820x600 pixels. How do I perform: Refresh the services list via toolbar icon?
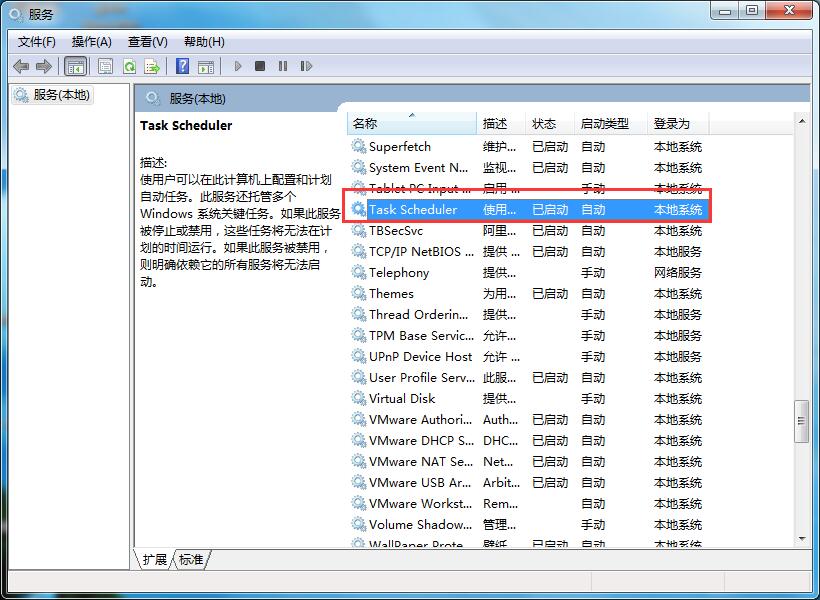(129, 66)
